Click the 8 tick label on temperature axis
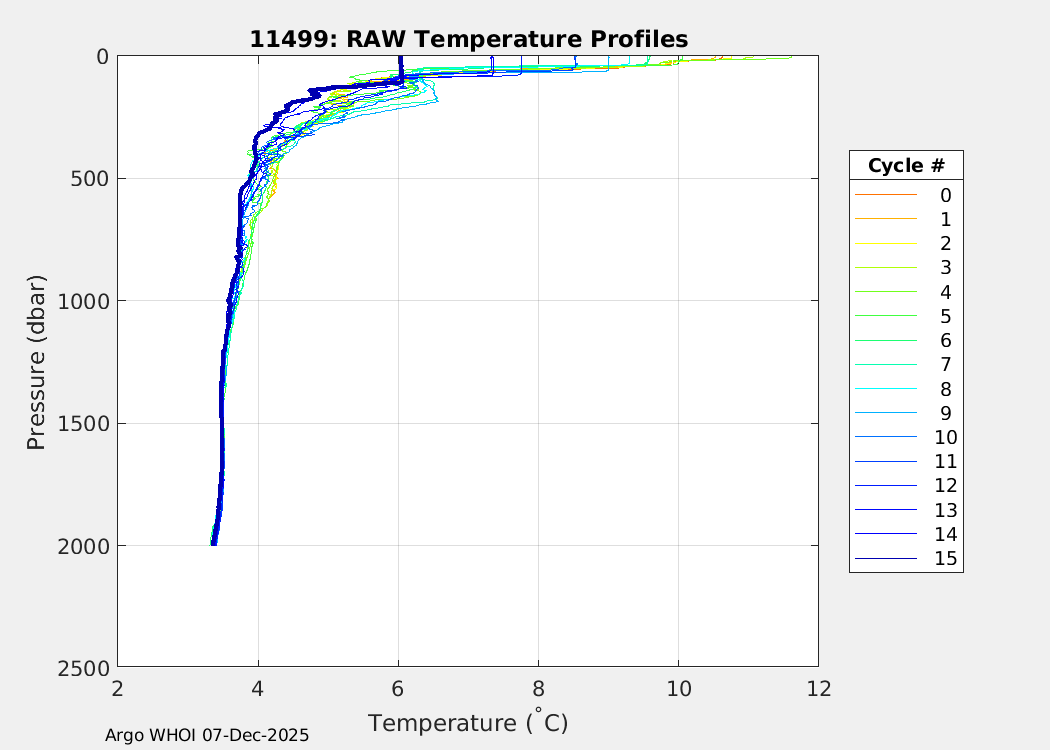 tap(538, 689)
